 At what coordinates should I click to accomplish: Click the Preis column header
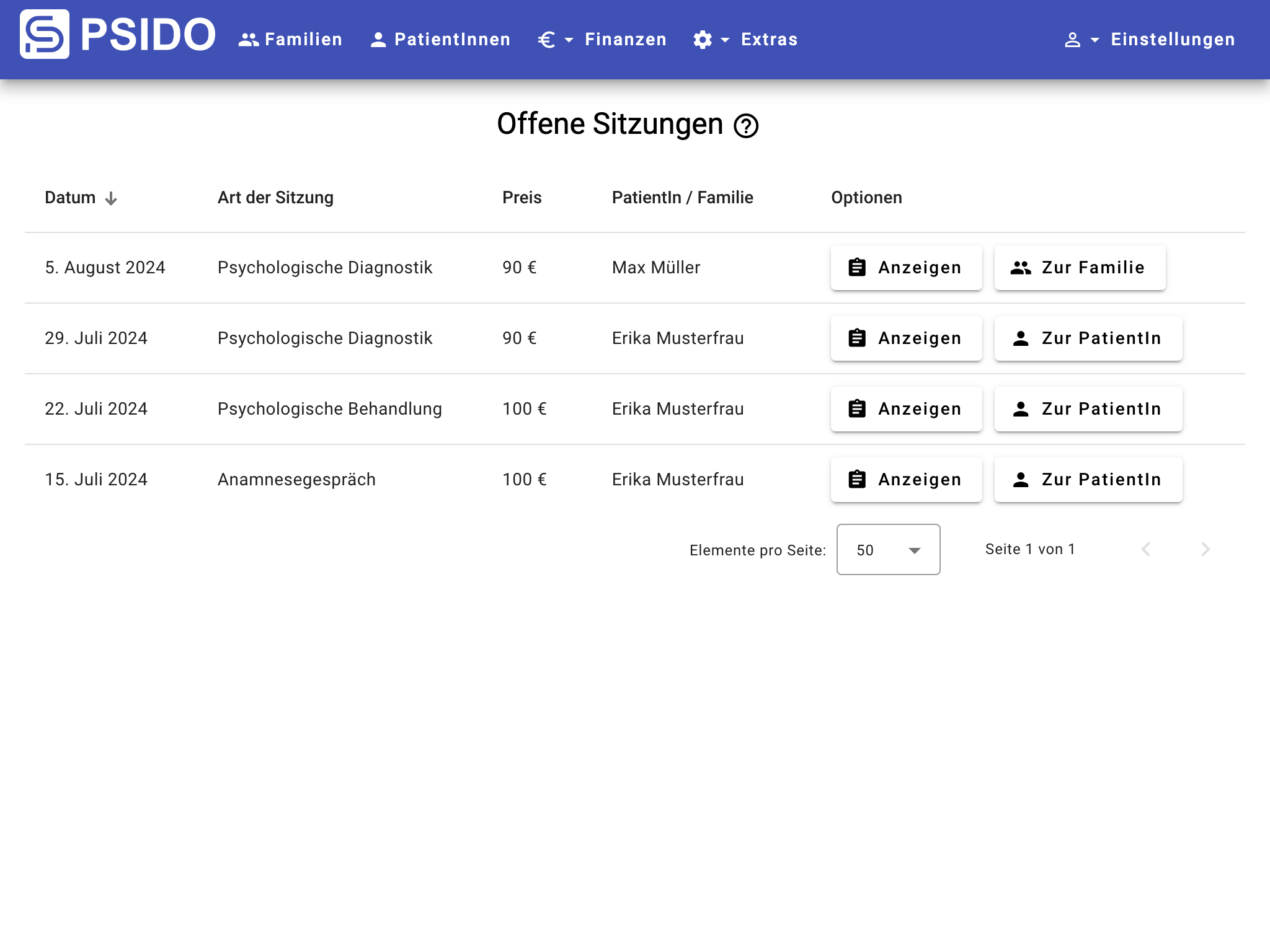(x=522, y=198)
